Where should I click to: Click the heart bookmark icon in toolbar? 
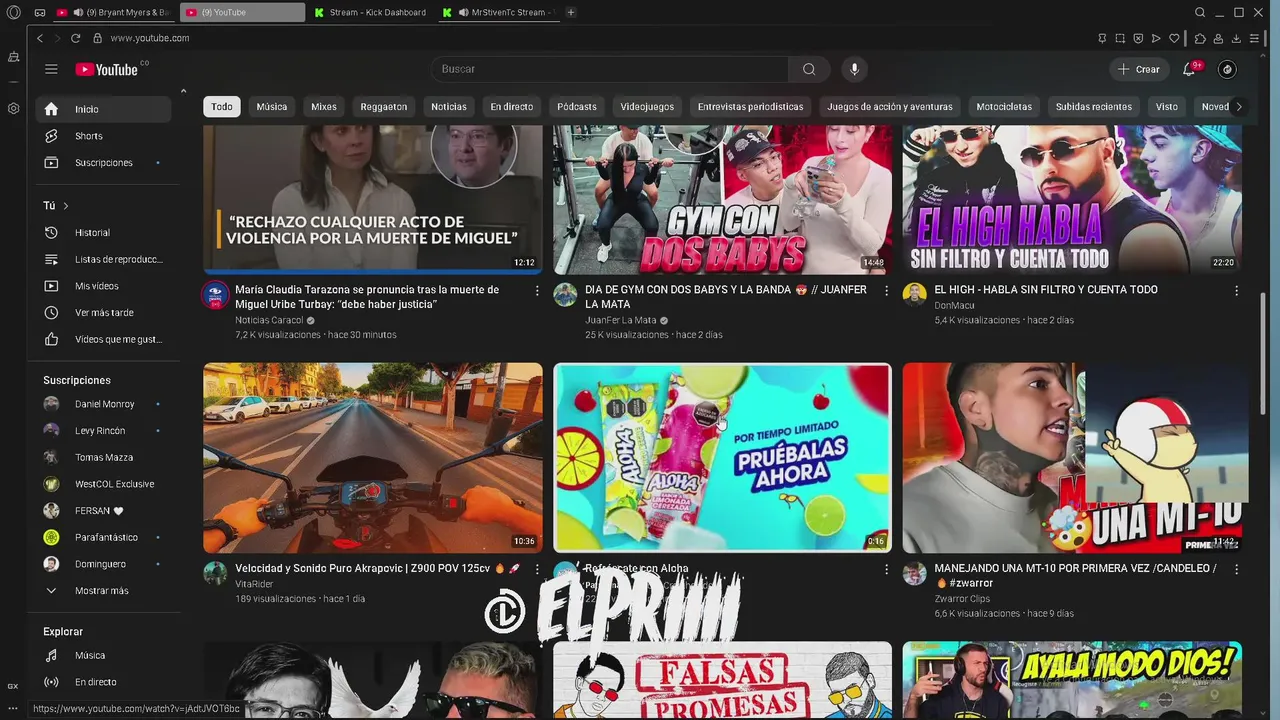[x=1175, y=38]
